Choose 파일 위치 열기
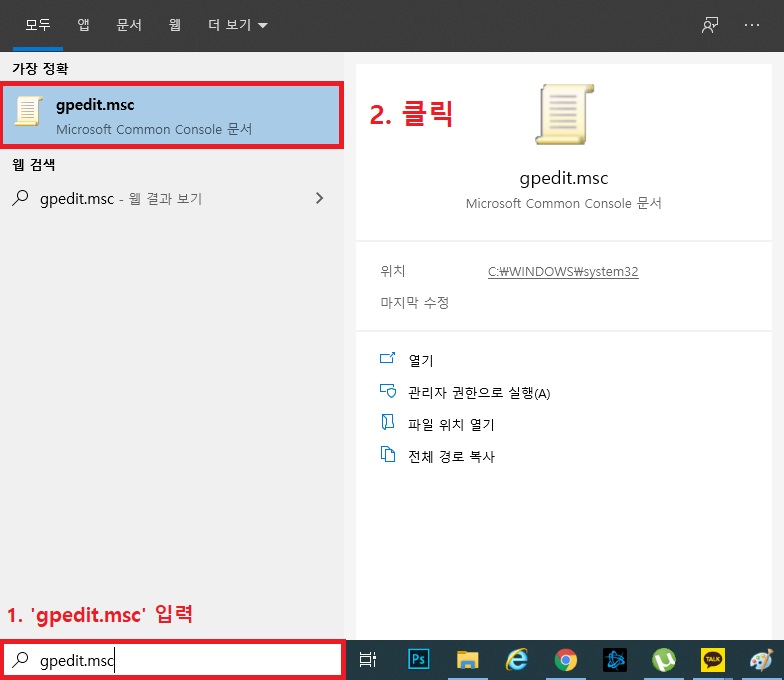Screen dimensions: 784x680 point(451,424)
